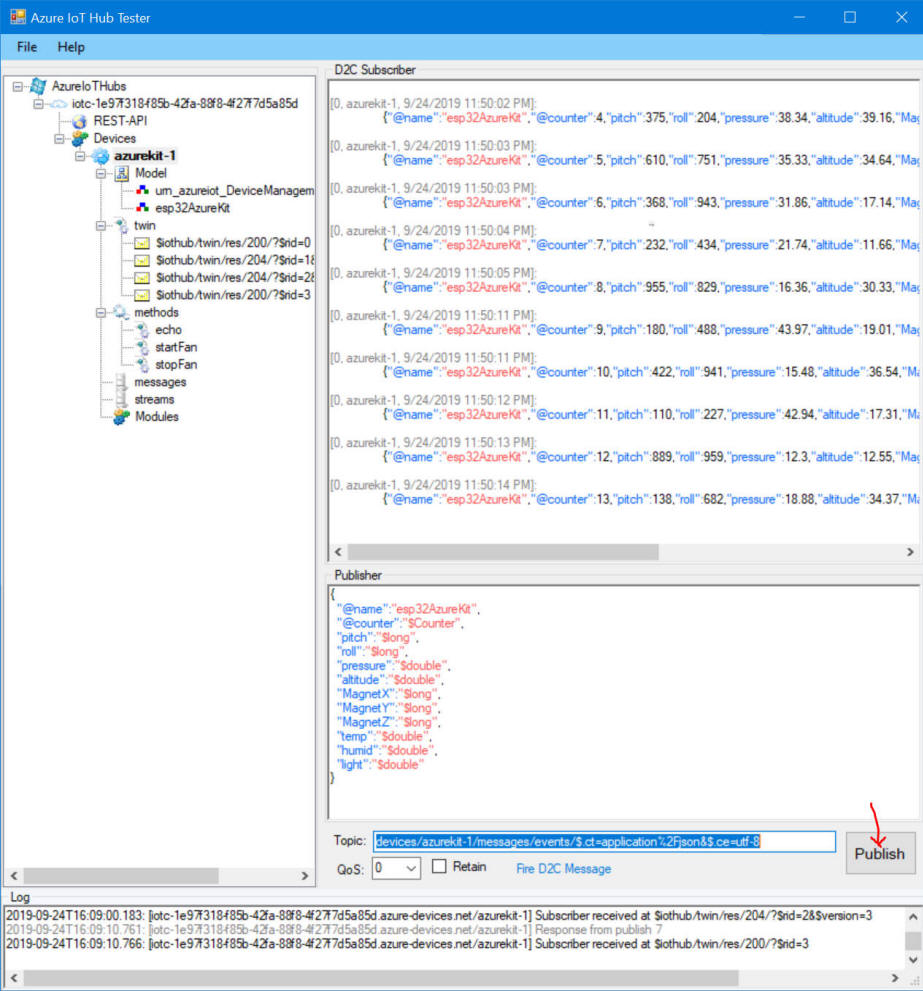Click the device tree scroll right arrow
923x991 pixels.
pyautogui.click(x=305, y=876)
